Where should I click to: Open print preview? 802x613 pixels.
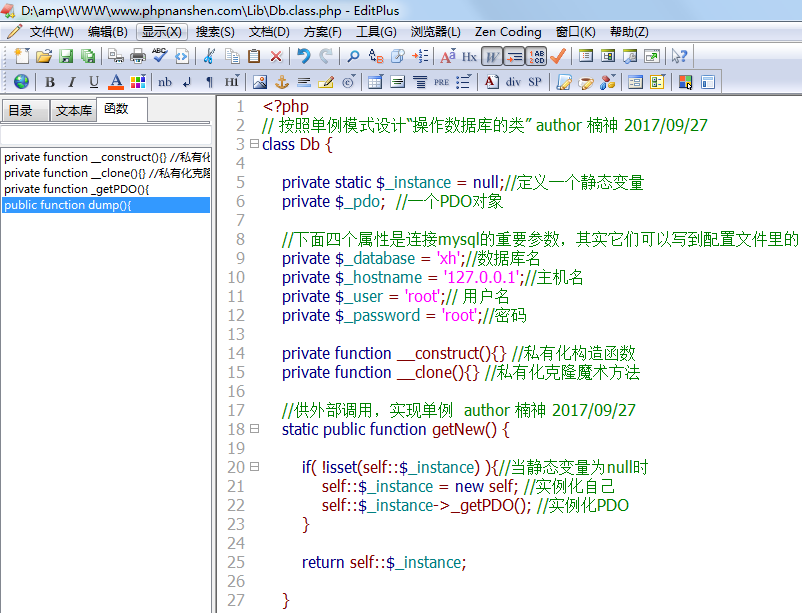point(116,56)
